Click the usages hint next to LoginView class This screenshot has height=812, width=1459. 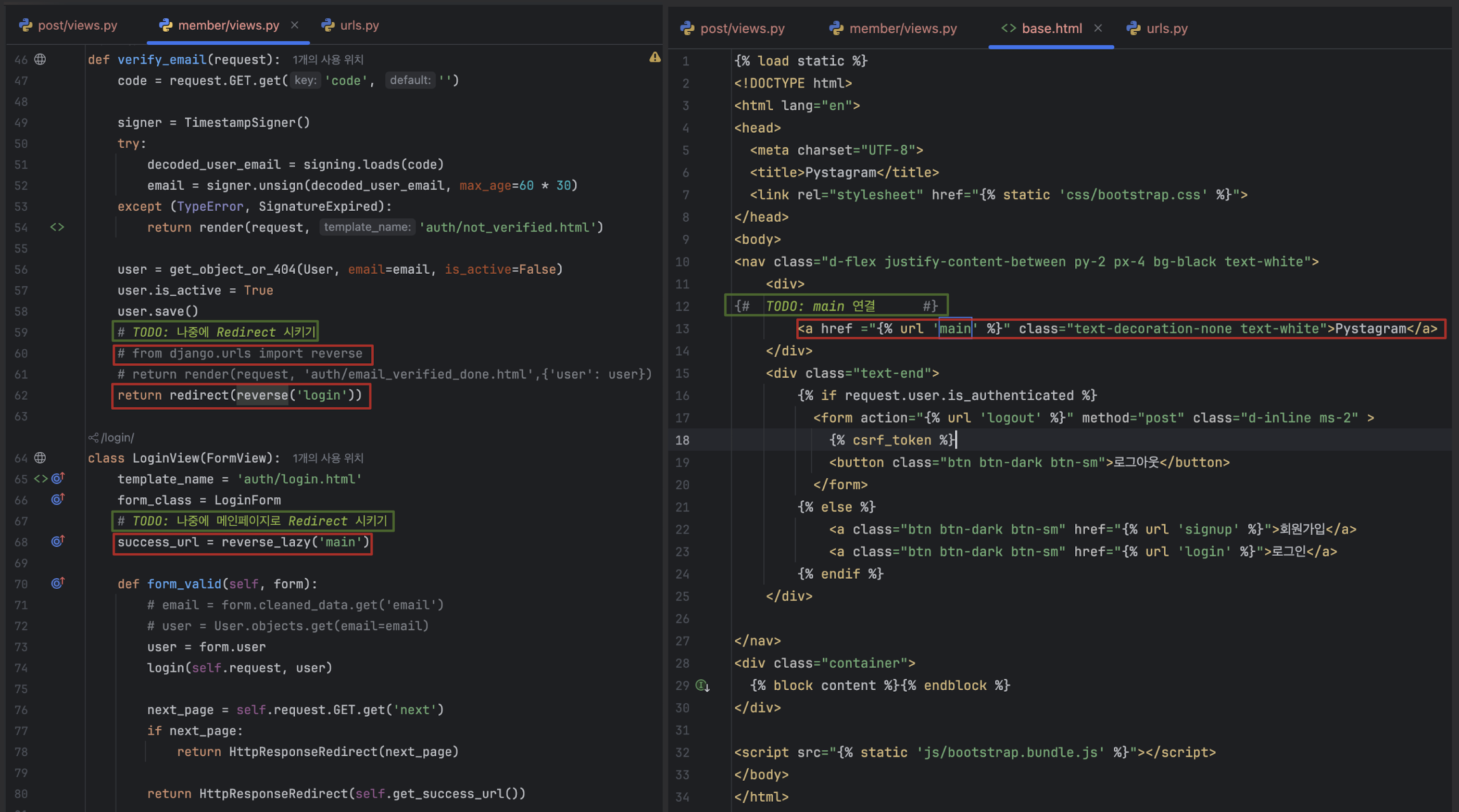[328, 458]
